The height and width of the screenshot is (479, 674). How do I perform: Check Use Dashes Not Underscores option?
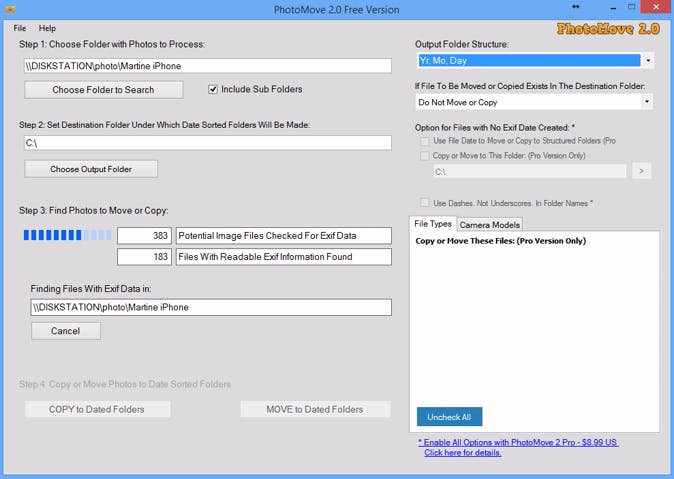pyautogui.click(x=425, y=203)
